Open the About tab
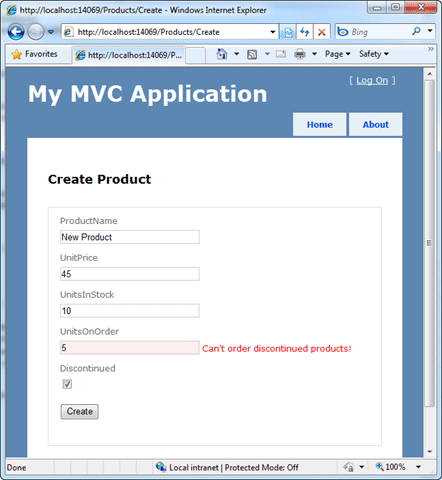Viewport: 442px width, 480px height. (375, 124)
